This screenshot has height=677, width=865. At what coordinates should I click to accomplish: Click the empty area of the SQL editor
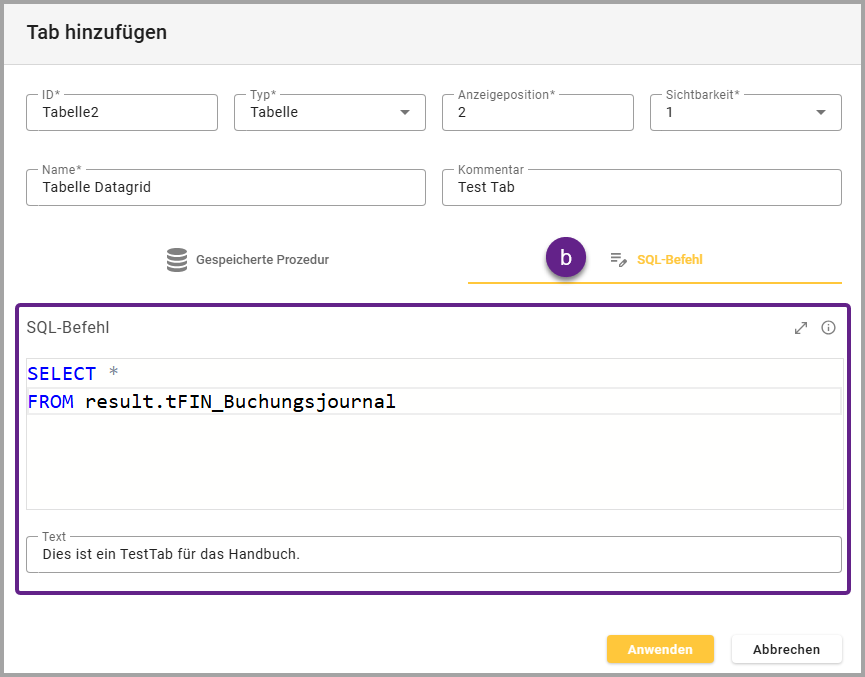[433, 462]
